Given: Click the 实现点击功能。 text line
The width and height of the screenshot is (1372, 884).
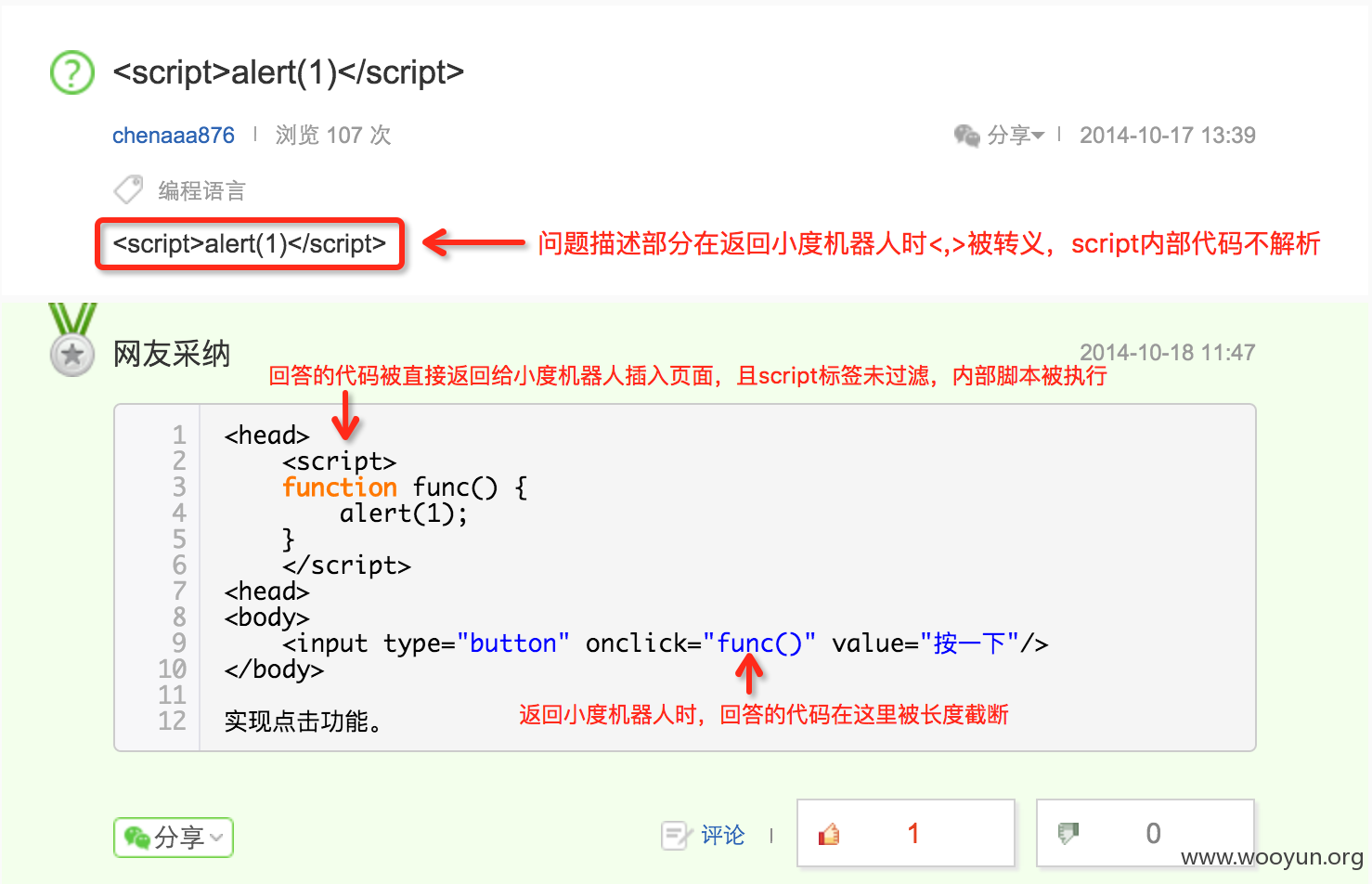Looking at the screenshot, I should tap(304, 721).
